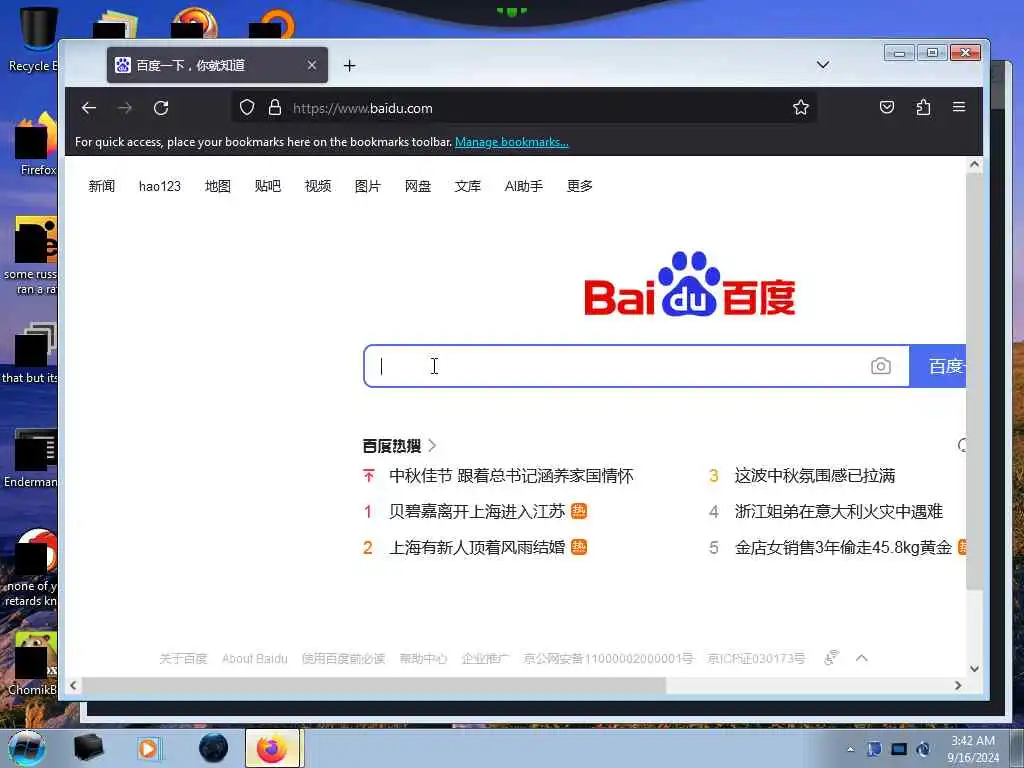
Task: Collapse footer with up chevron
Action: pyautogui.click(x=861, y=658)
